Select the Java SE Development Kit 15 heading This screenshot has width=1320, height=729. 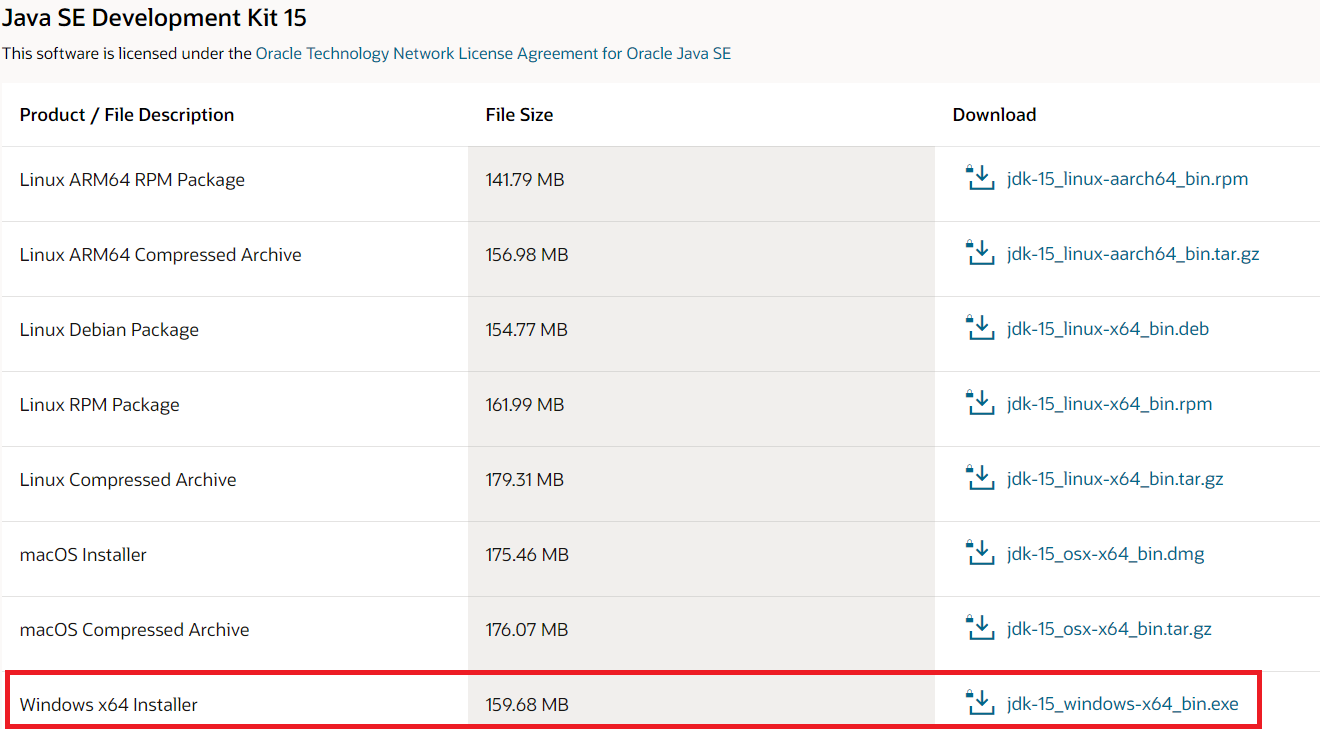point(154,18)
